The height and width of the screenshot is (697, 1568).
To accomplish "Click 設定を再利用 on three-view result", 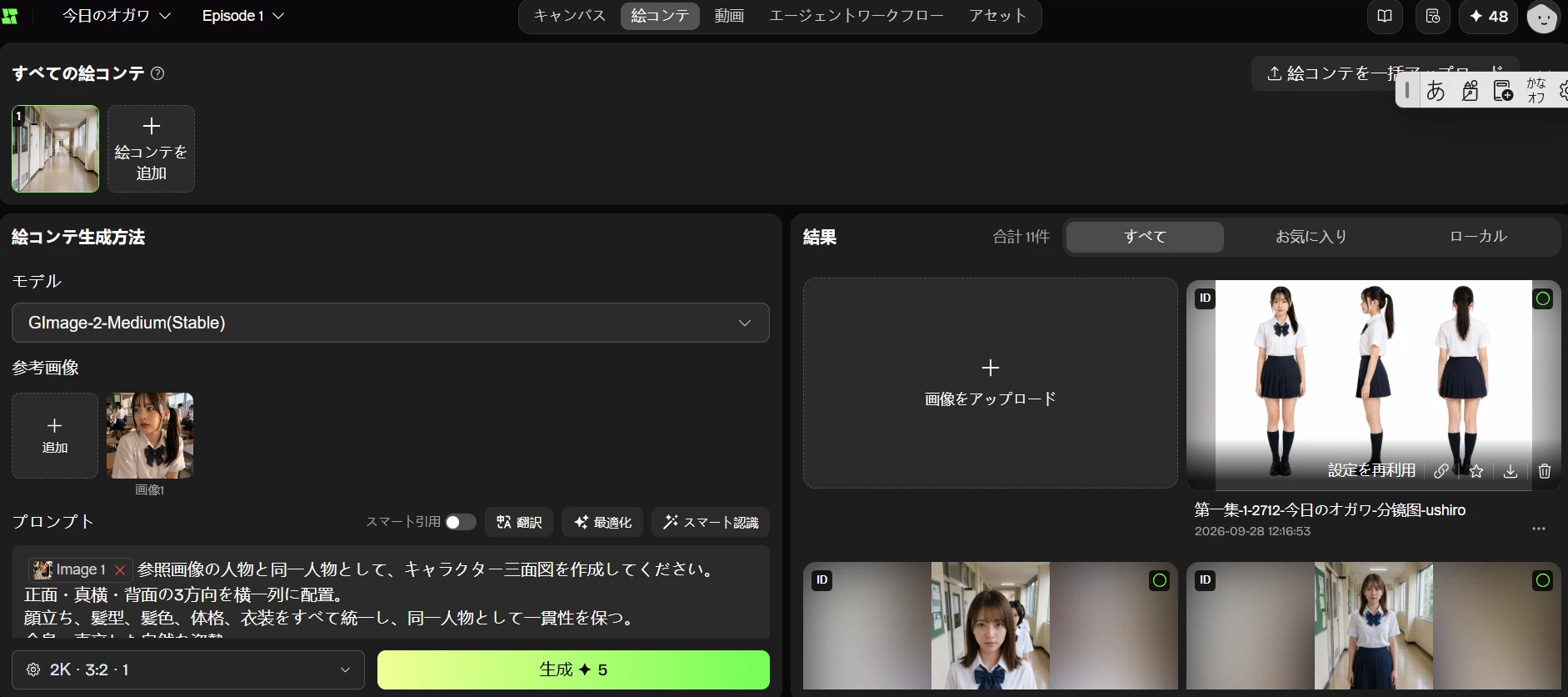I will [x=1371, y=470].
